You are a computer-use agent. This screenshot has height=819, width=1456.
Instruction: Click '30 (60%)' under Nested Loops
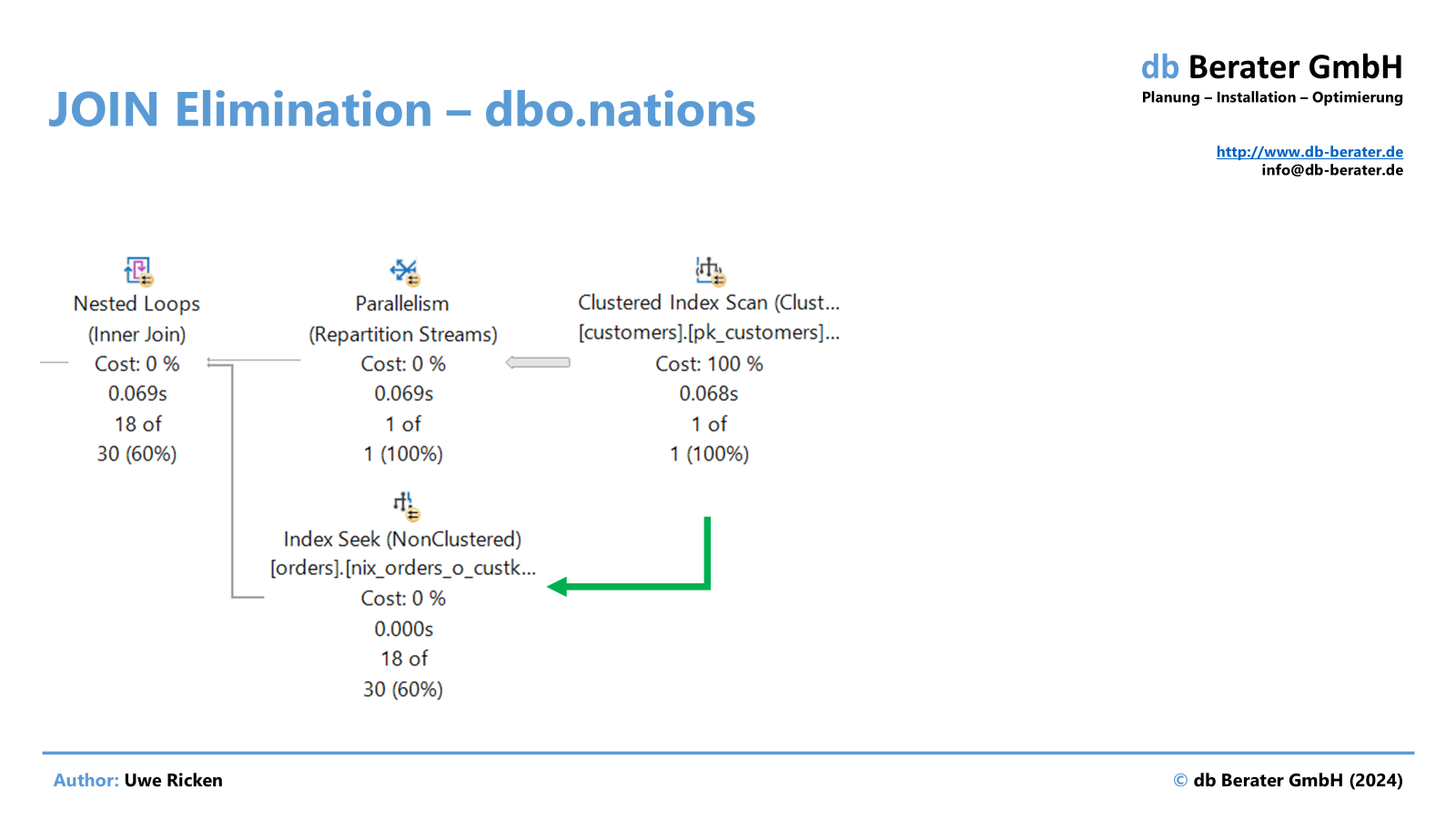point(136,454)
